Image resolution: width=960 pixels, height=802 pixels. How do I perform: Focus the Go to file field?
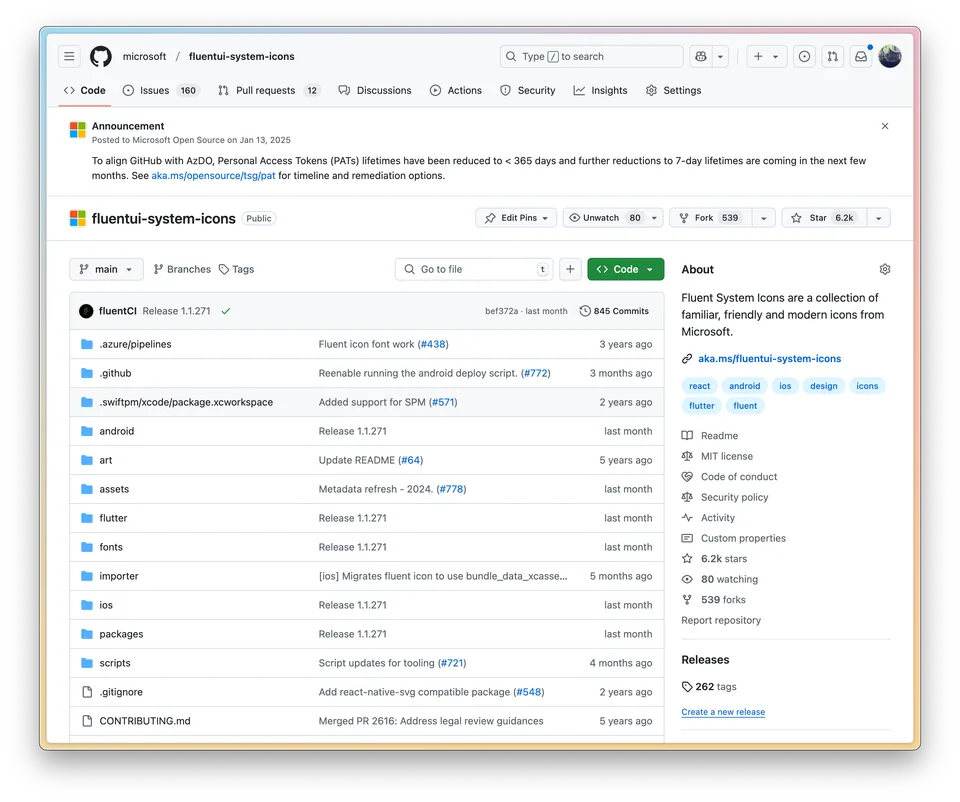click(474, 269)
